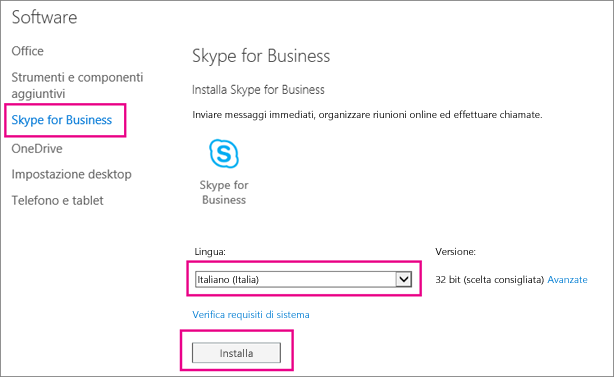The height and width of the screenshot is (377, 614).
Task: Click the Lingua label
Action: 210,252
